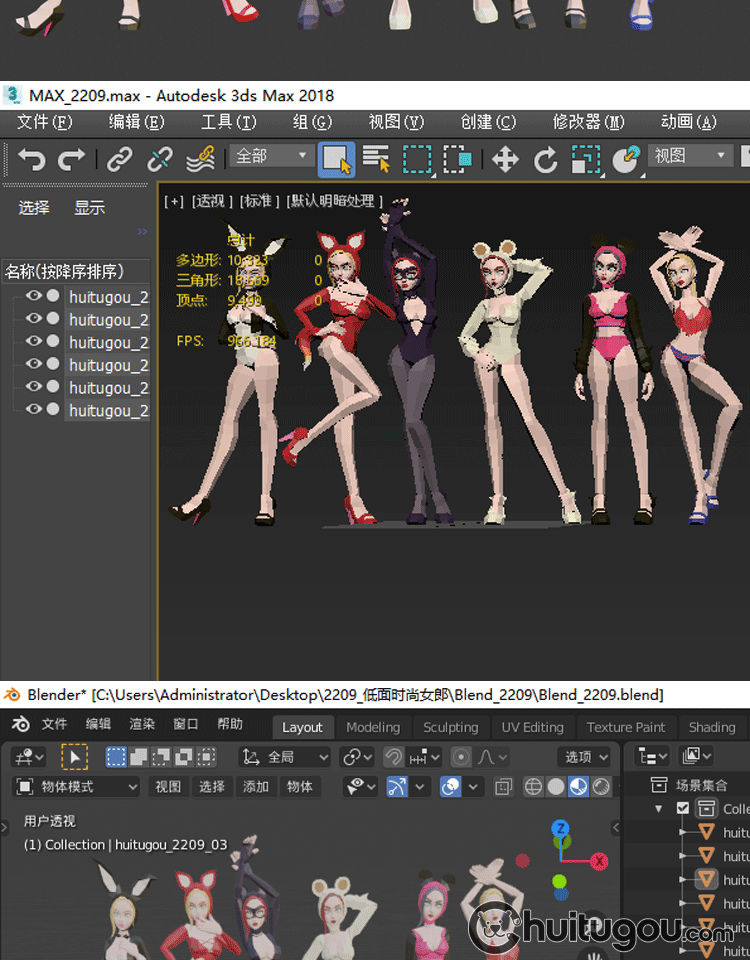
Task: Open Select by Name list icon
Action: 376,159
